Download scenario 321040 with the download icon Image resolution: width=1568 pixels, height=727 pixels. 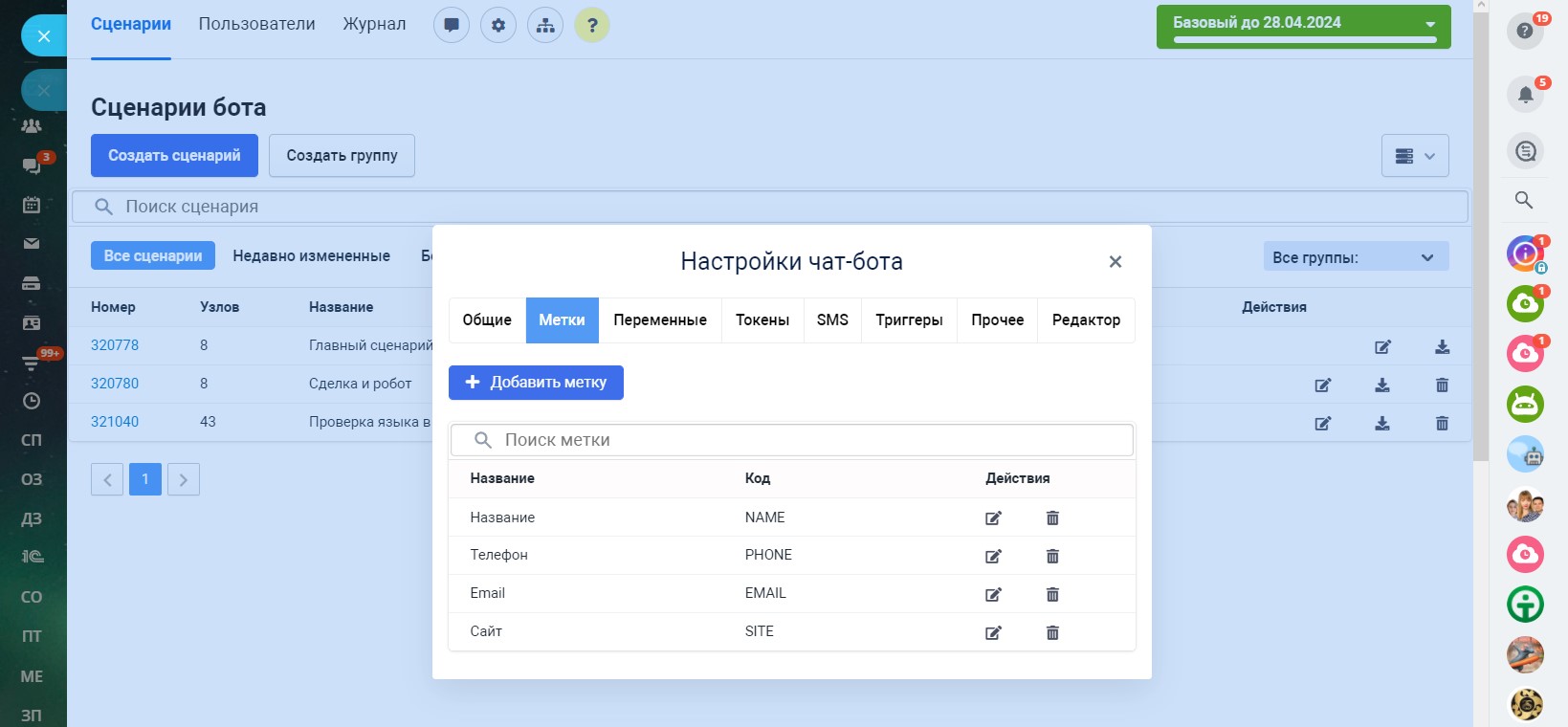[x=1382, y=423]
